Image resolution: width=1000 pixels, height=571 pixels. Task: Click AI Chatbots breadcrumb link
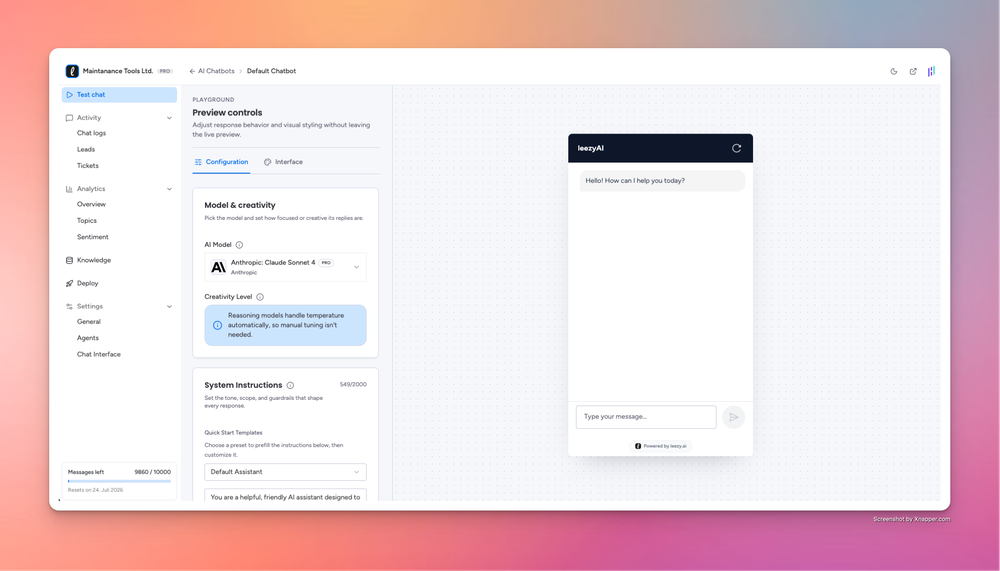point(216,71)
